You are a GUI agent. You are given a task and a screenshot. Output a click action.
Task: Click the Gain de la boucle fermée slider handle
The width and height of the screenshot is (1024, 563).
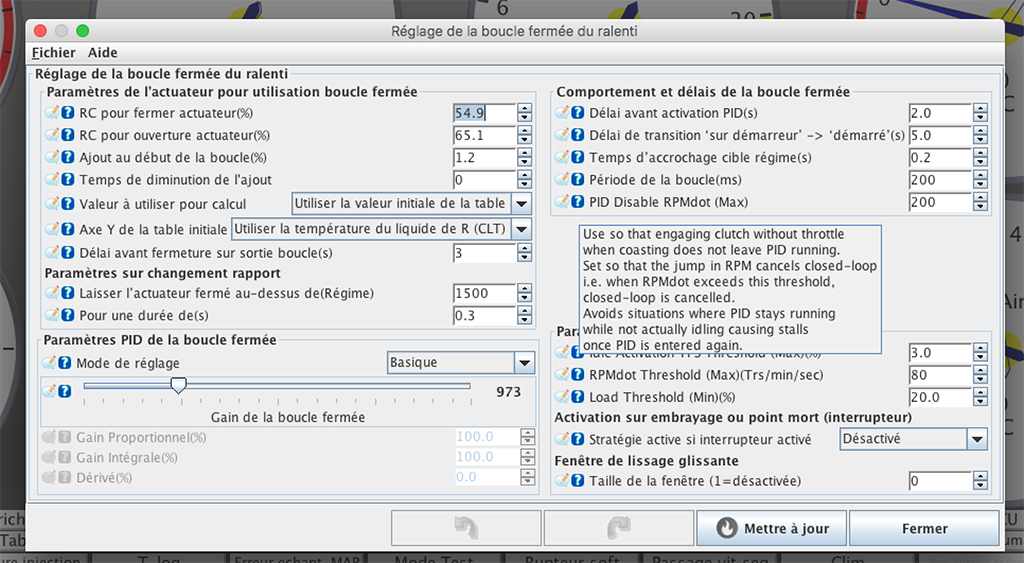coord(178,385)
